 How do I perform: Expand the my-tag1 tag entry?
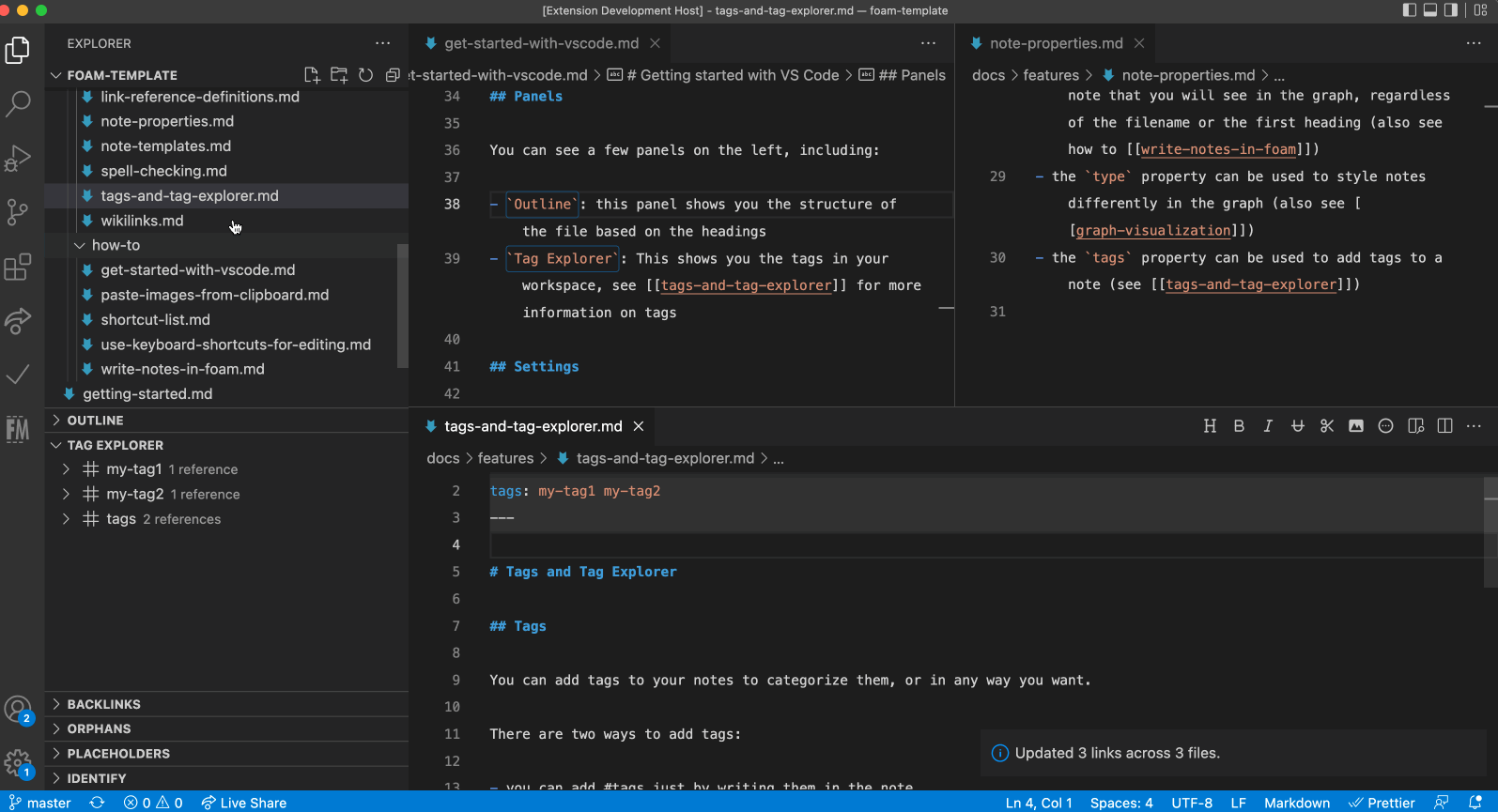coord(66,469)
